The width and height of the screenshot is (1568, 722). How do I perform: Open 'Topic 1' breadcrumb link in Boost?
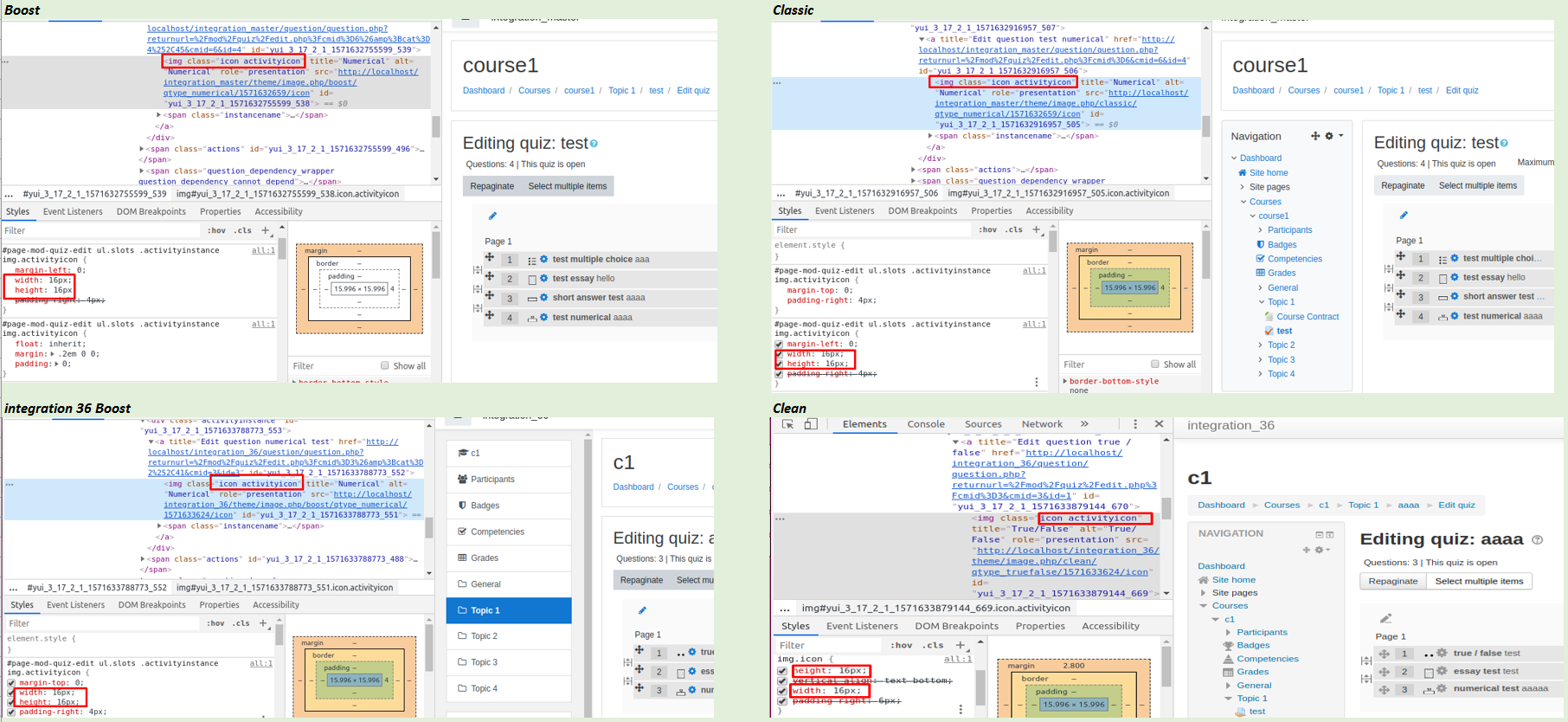(x=621, y=90)
